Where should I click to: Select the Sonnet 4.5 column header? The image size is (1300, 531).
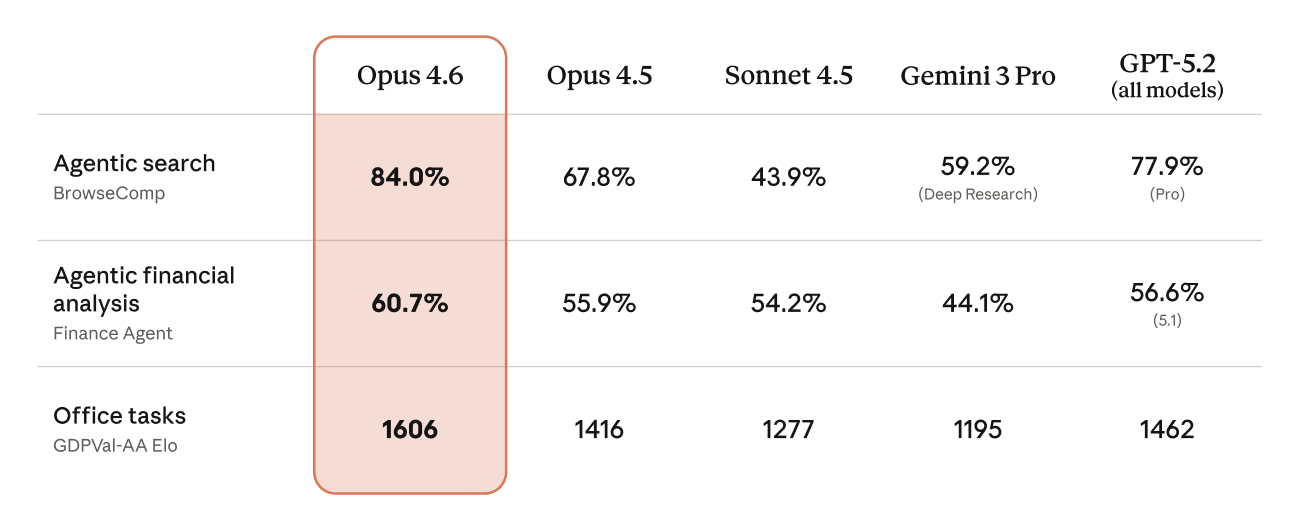[788, 77]
